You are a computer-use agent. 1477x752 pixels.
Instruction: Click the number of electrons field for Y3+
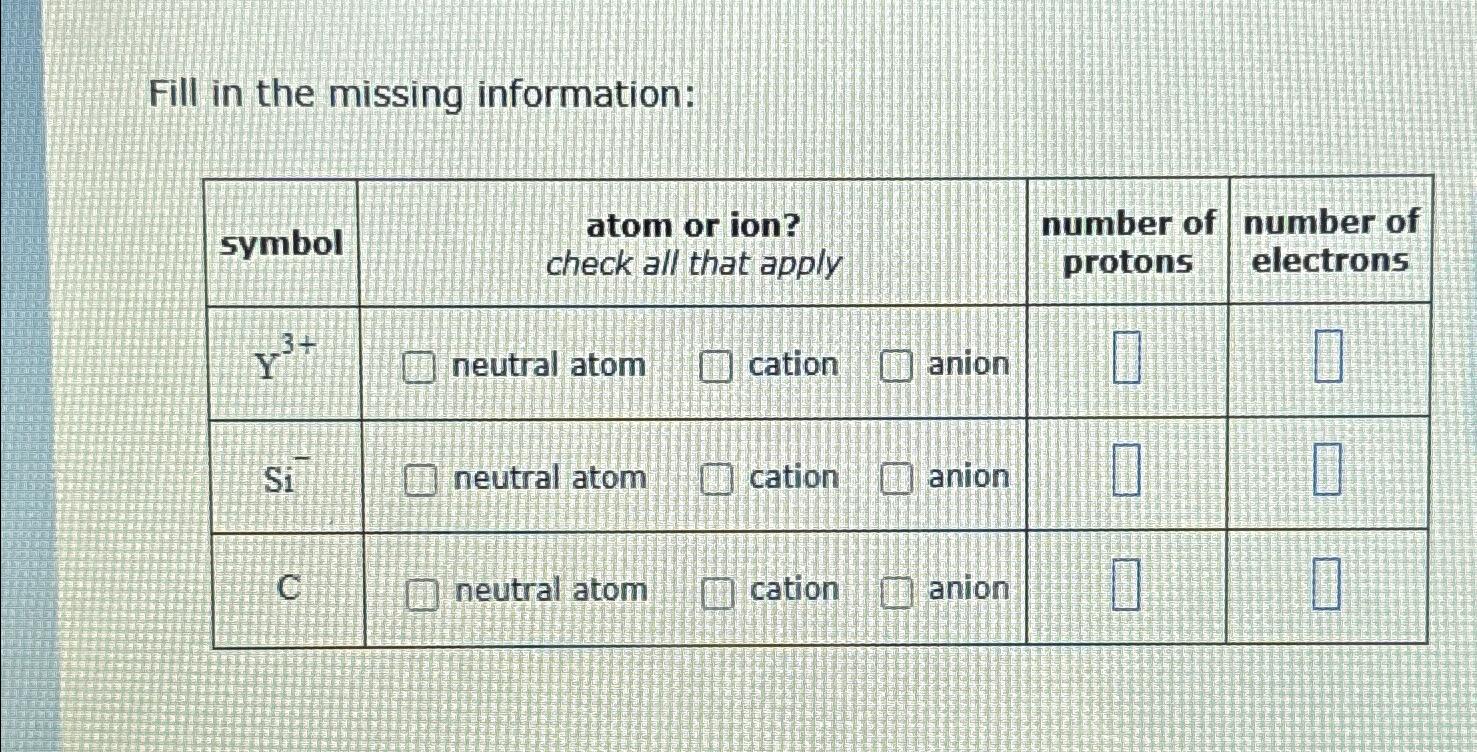pyautogui.click(x=1328, y=358)
